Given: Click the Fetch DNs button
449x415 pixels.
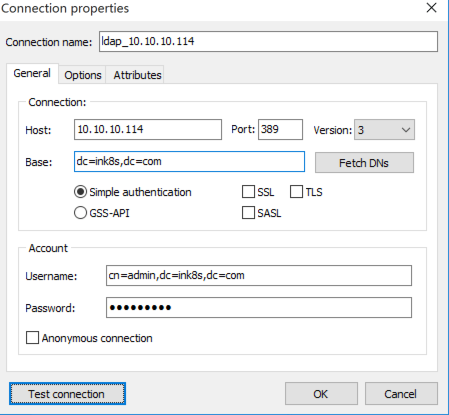Looking at the screenshot, I should [x=364, y=163].
